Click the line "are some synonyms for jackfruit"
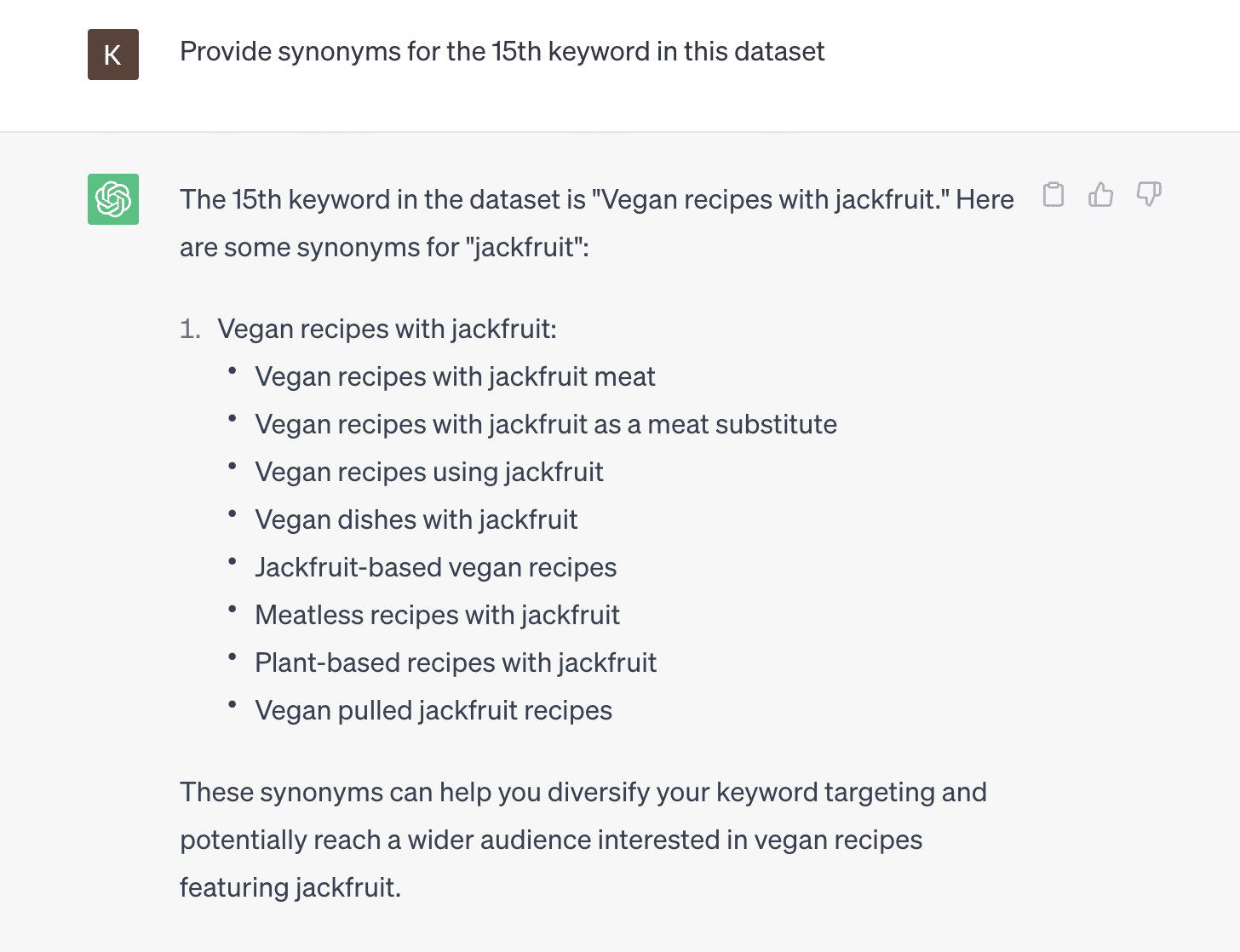This screenshot has width=1240, height=952. (x=384, y=247)
